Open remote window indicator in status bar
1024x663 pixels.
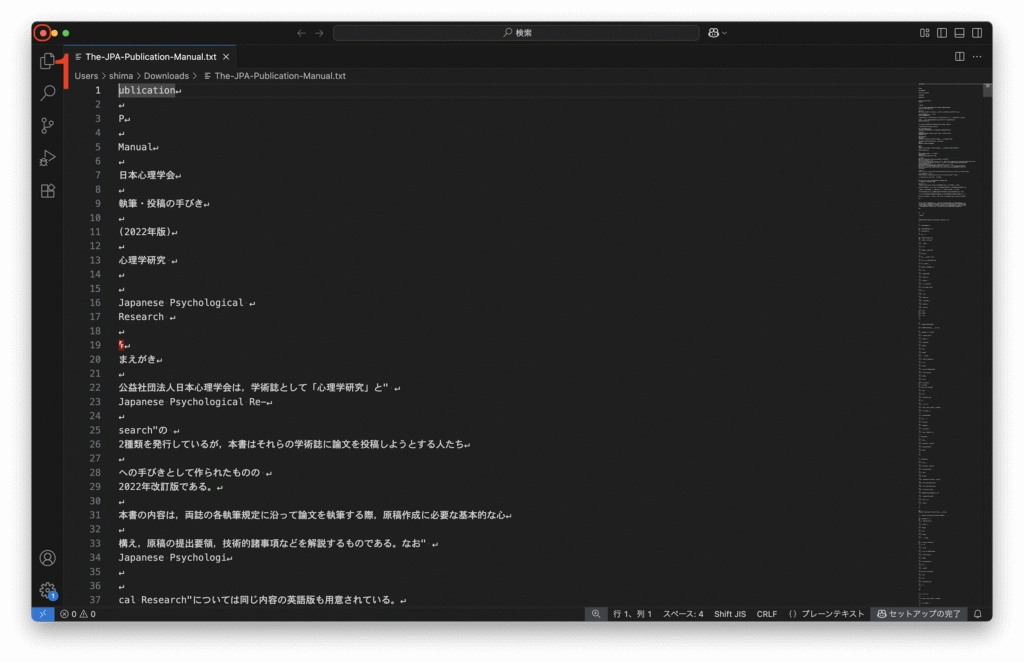coord(42,614)
